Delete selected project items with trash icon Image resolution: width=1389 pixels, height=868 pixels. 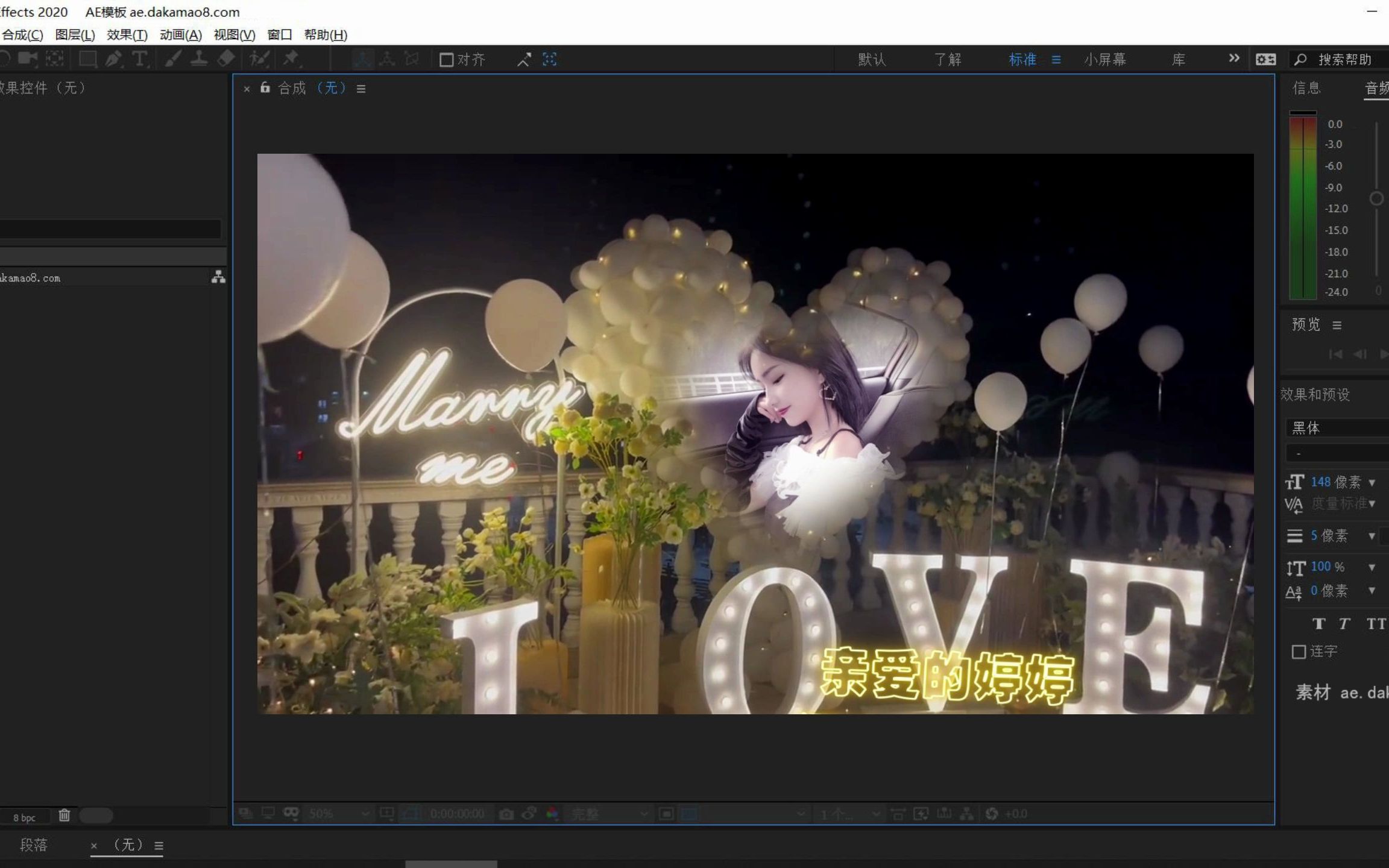[x=65, y=816]
